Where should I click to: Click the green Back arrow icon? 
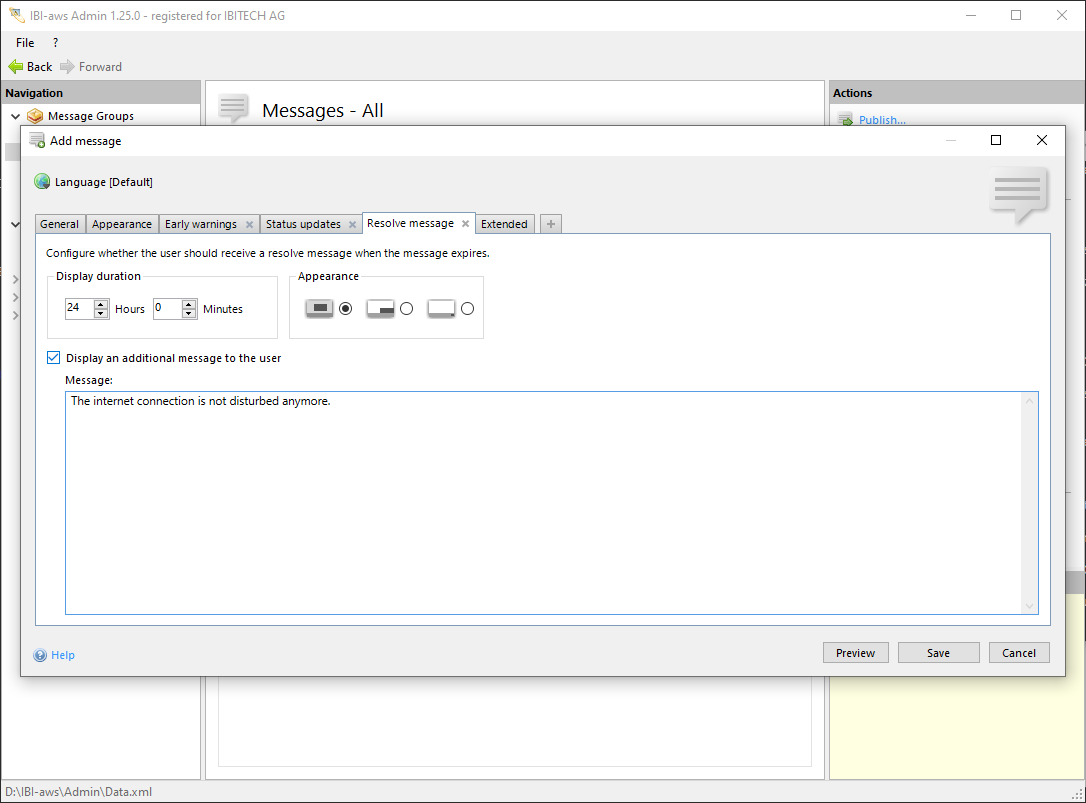tap(15, 67)
